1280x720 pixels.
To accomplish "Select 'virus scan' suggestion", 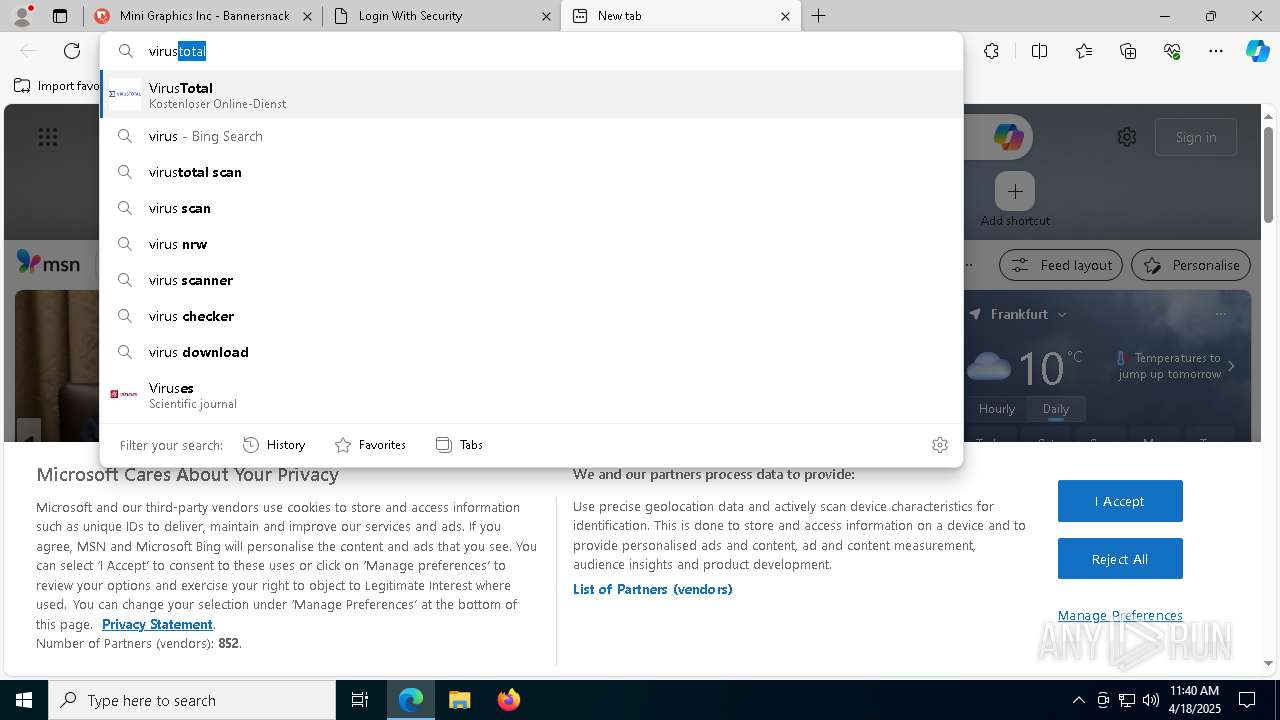I will tap(531, 208).
